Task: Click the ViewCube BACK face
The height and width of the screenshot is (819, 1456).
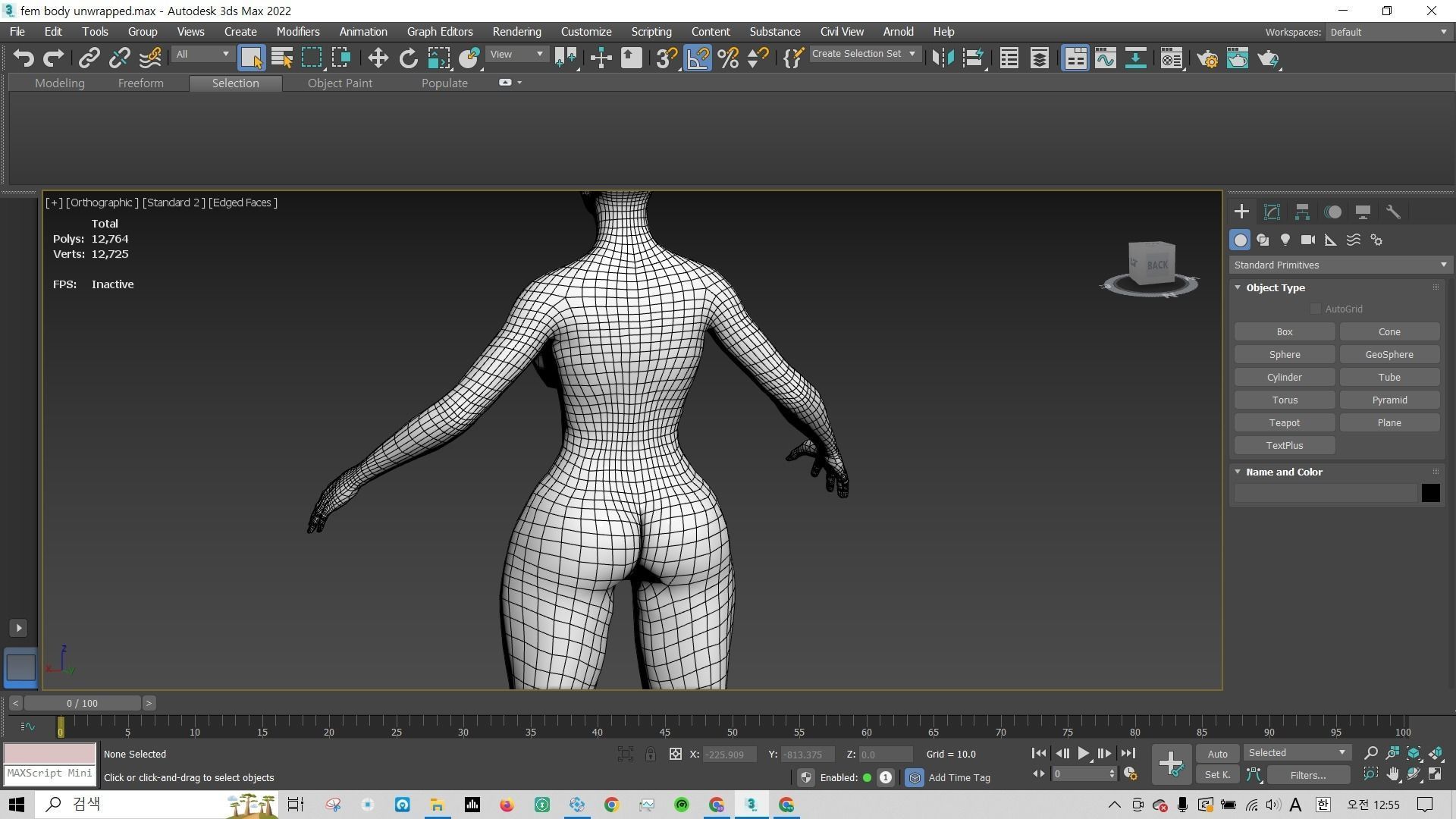Action: coord(1156,265)
